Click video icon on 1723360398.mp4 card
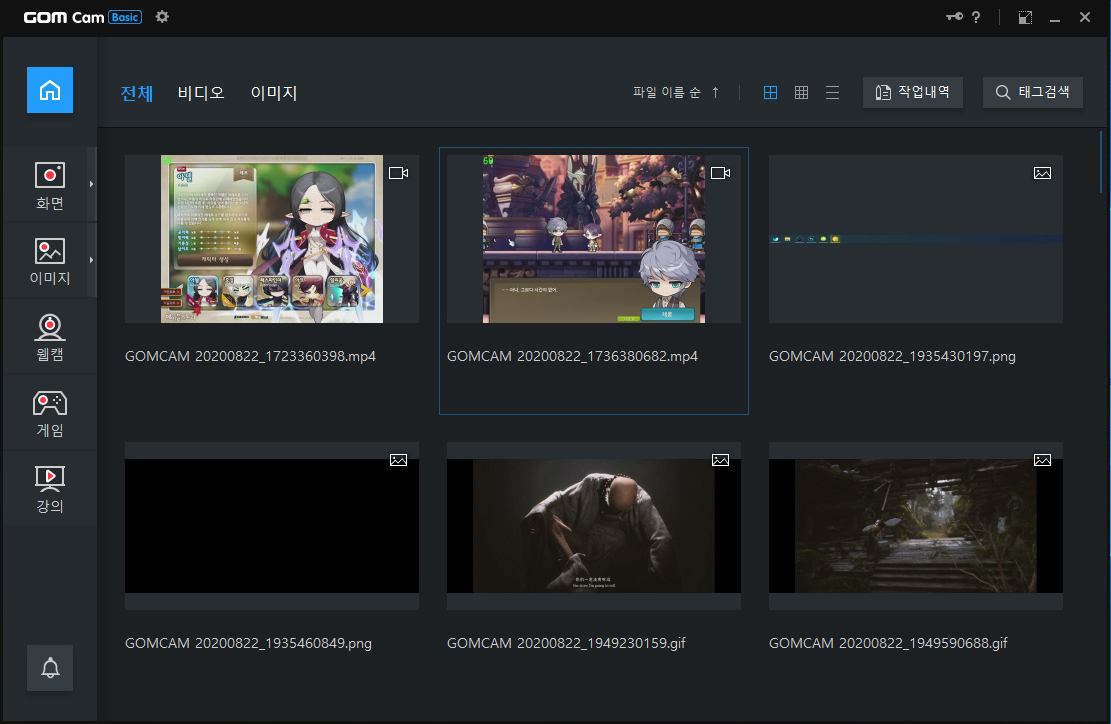Screen dimensions: 1111x724 click(x=398, y=173)
